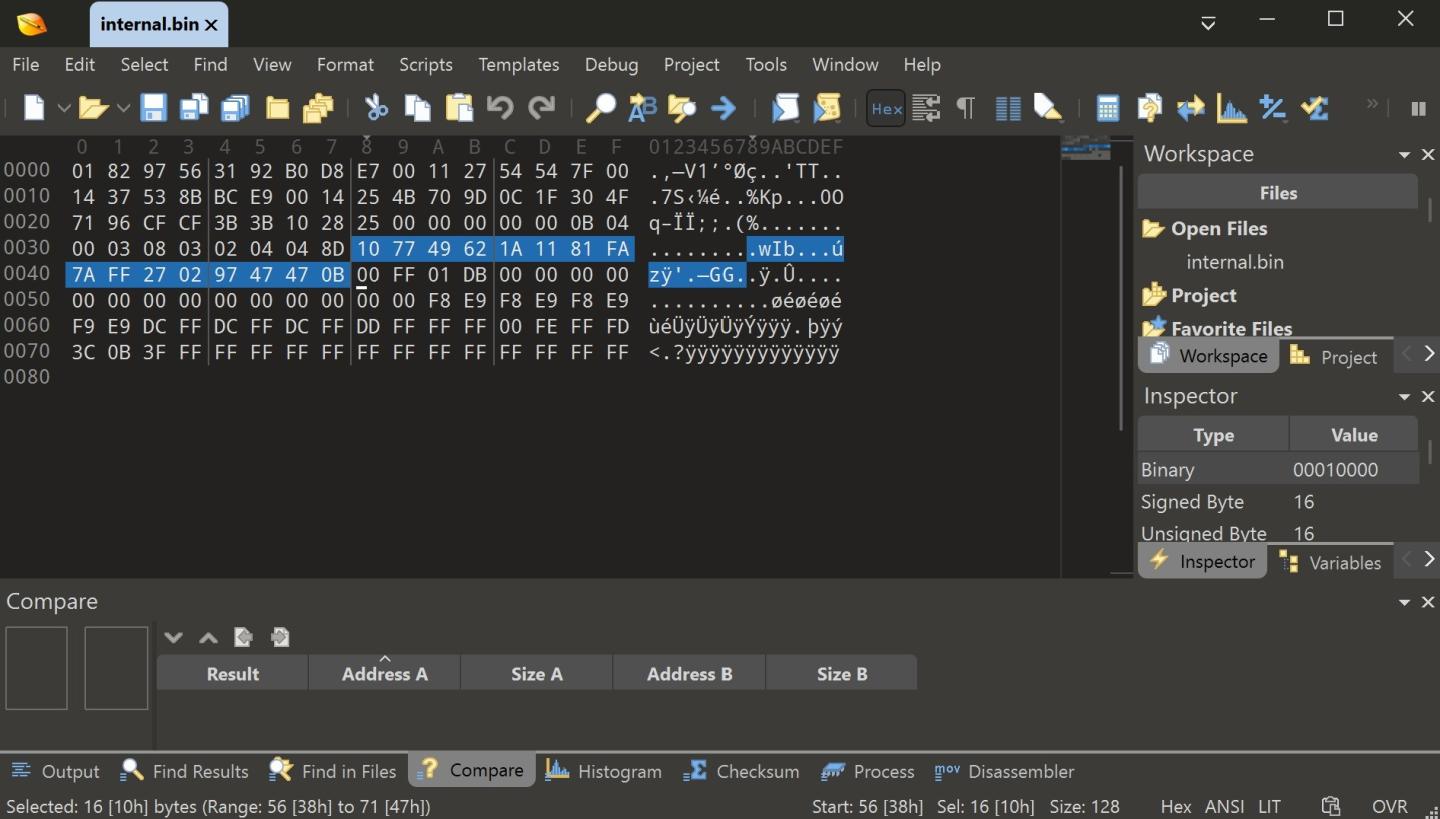Open the Templates menu
This screenshot has height=819, width=1440.
click(518, 64)
